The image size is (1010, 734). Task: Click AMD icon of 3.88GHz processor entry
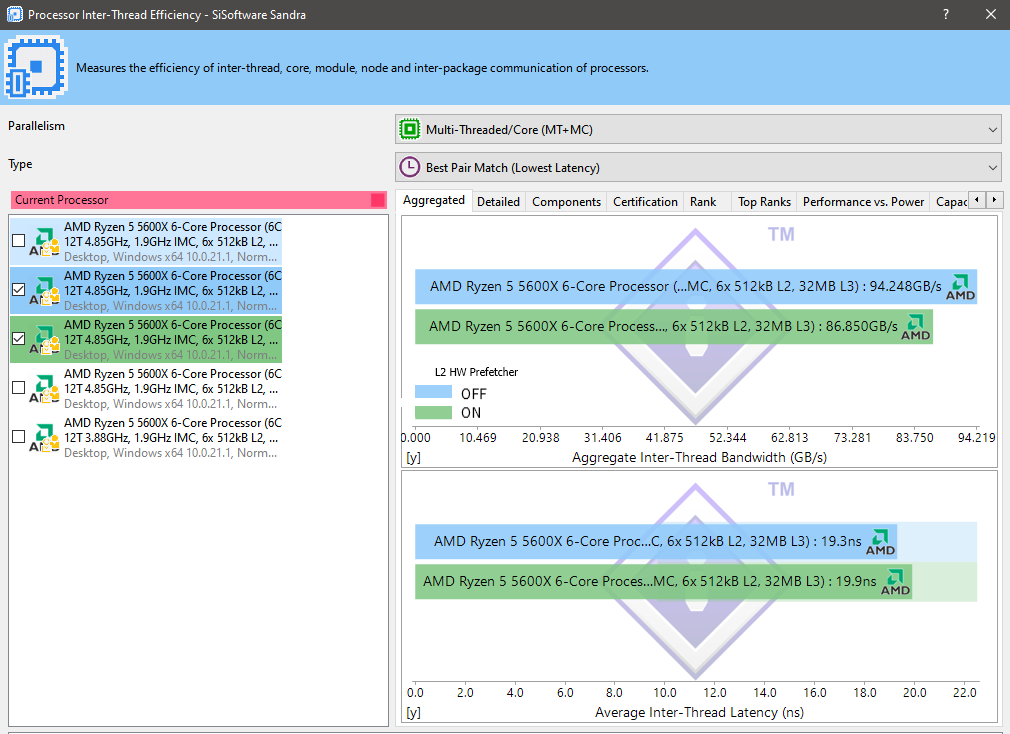click(x=44, y=437)
